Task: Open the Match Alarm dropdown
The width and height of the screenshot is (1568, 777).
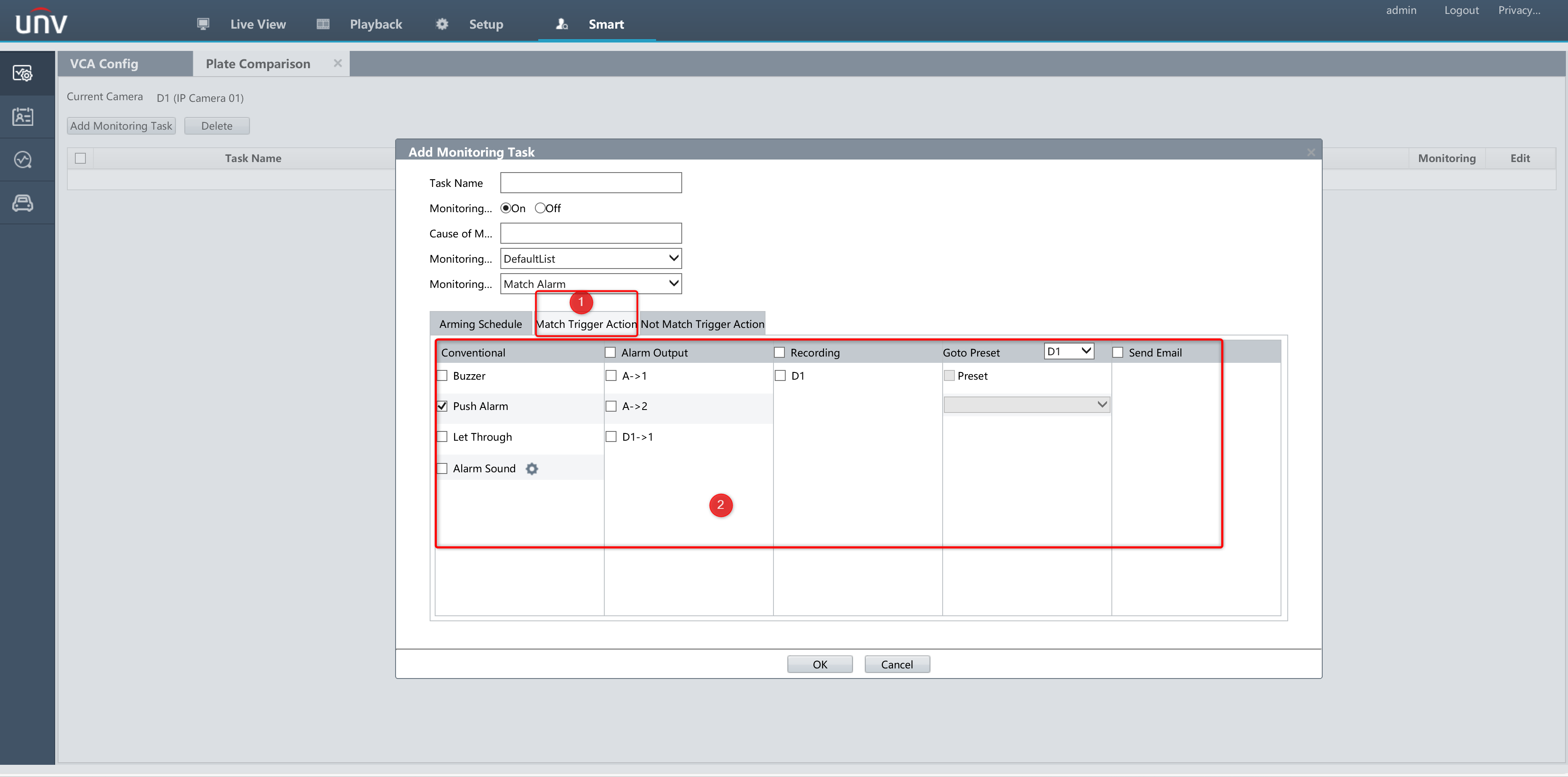Action: [590, 284]
